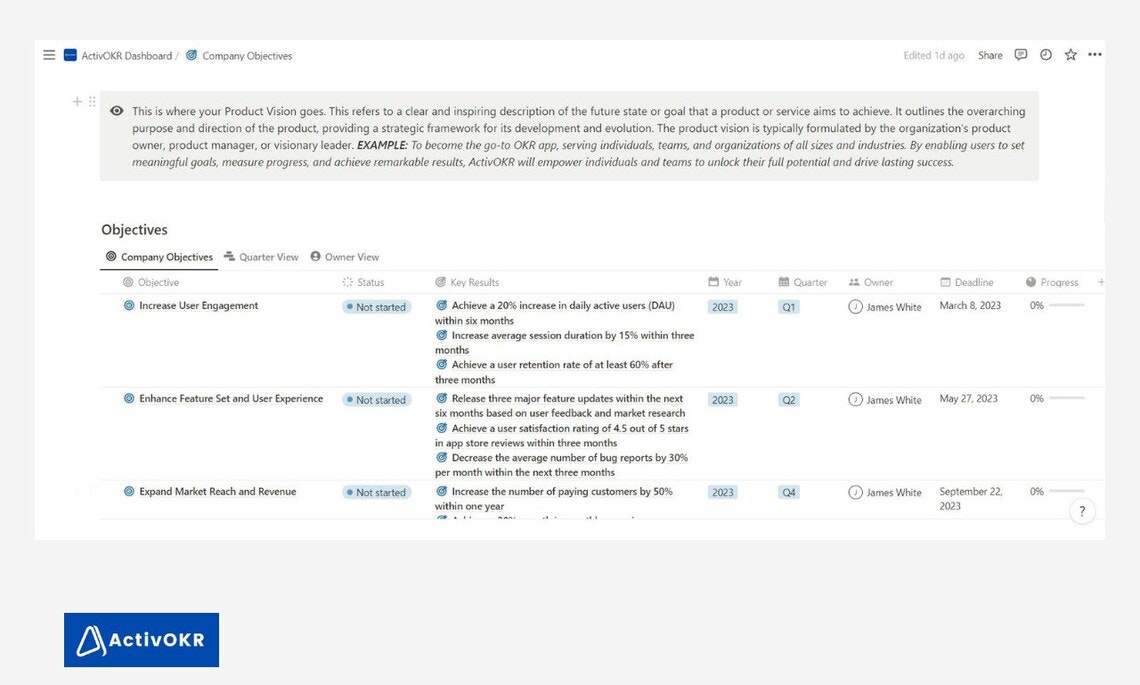The image size is (1140, 685).
Task: Click the Q4 quarter tag
Action: coord(789,492)
